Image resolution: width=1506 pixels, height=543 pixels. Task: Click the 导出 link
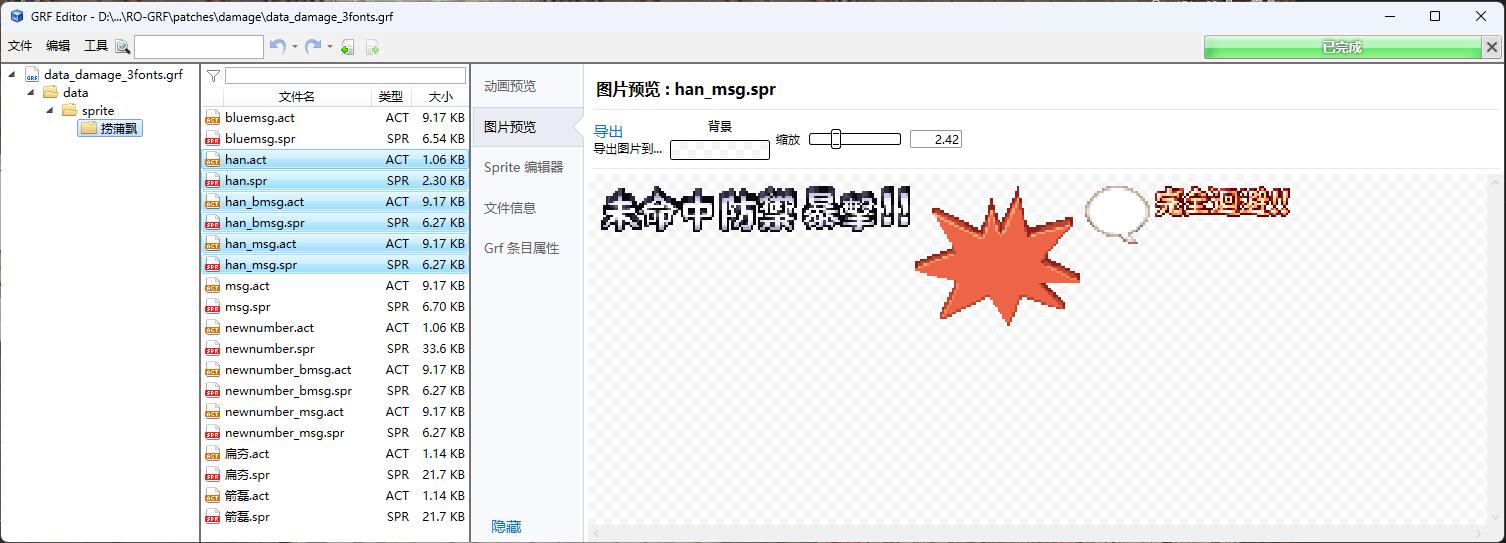608,131
